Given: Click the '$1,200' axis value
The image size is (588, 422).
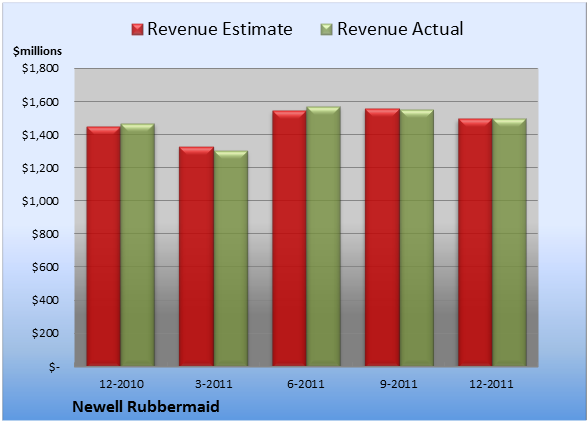Looking at the screenshot, I should [40, 168].
